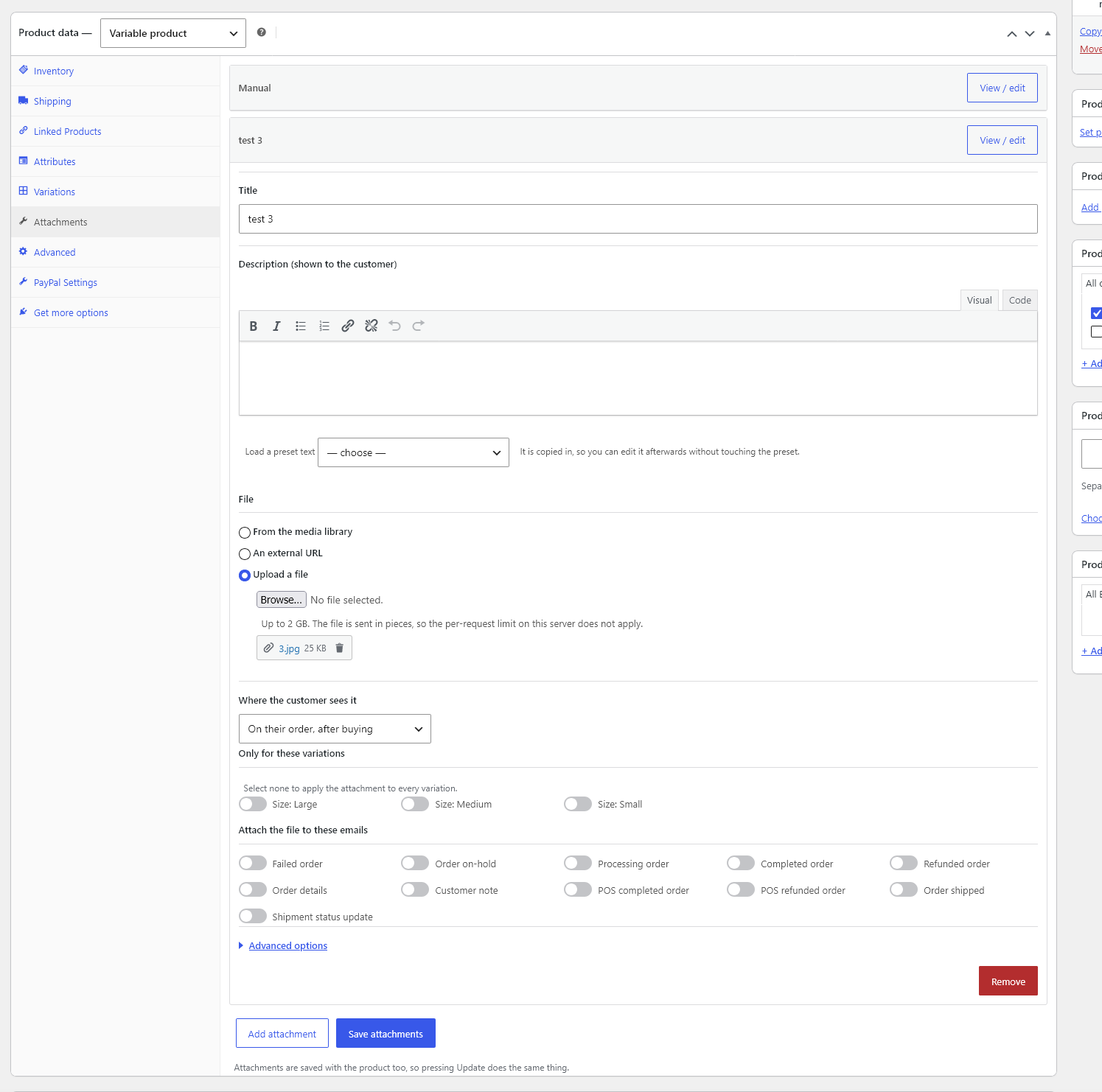Click in the Title input field

point(638,219)
